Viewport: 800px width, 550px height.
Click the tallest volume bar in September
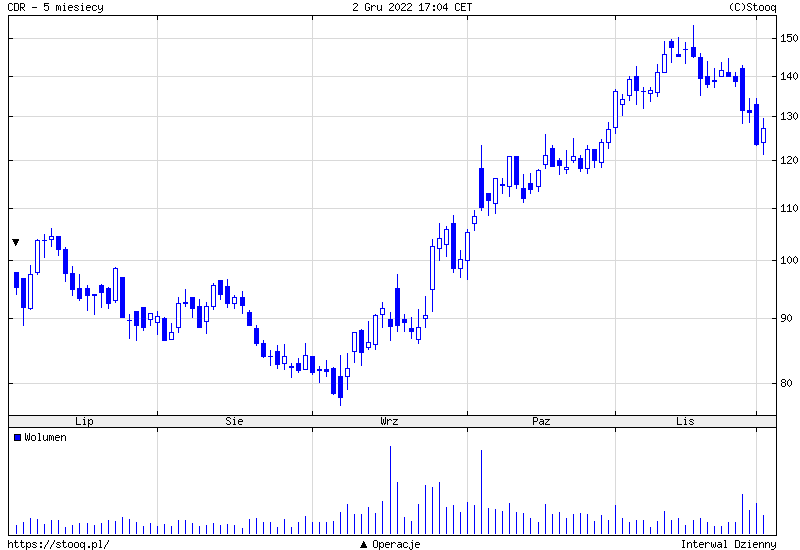pyautogui.click(x=390, y=490)
